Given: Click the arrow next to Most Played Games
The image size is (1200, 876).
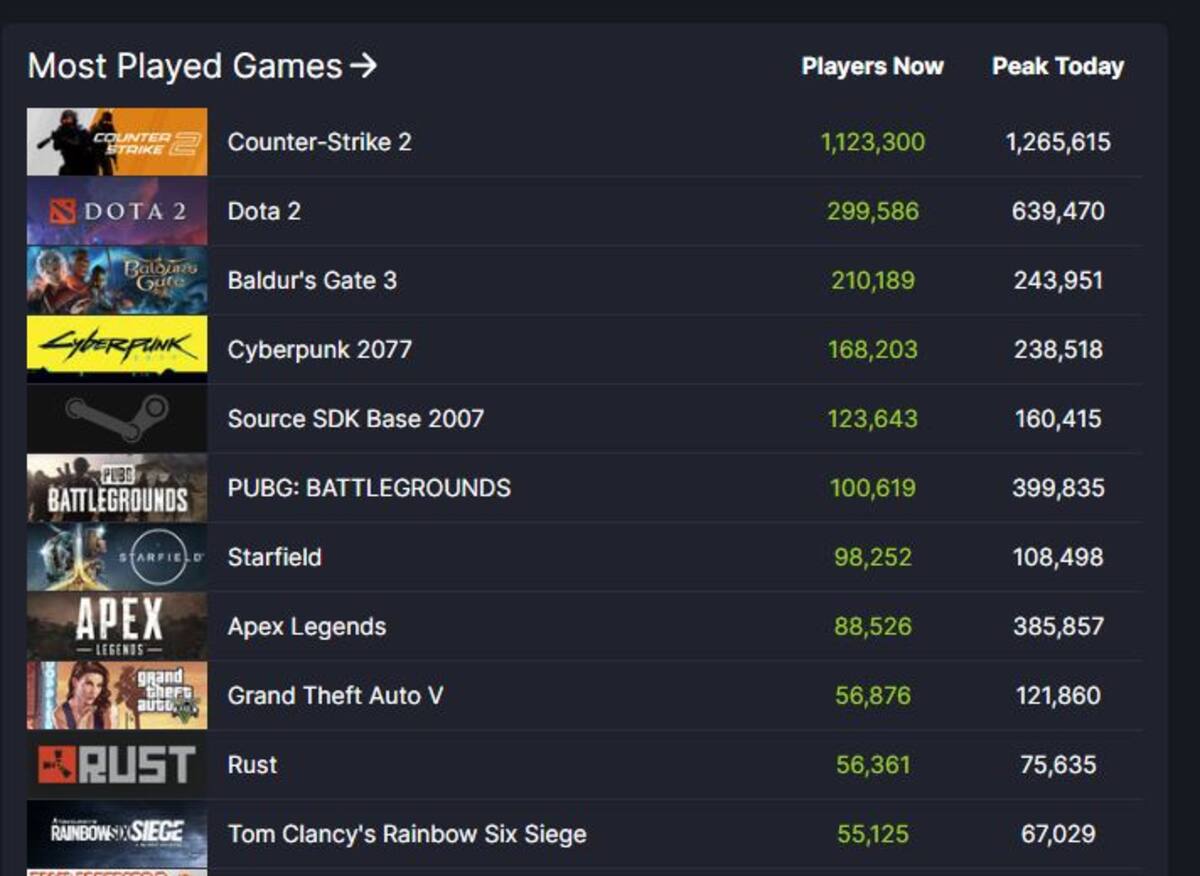Looking at the screenshot, I should [364, 66].
